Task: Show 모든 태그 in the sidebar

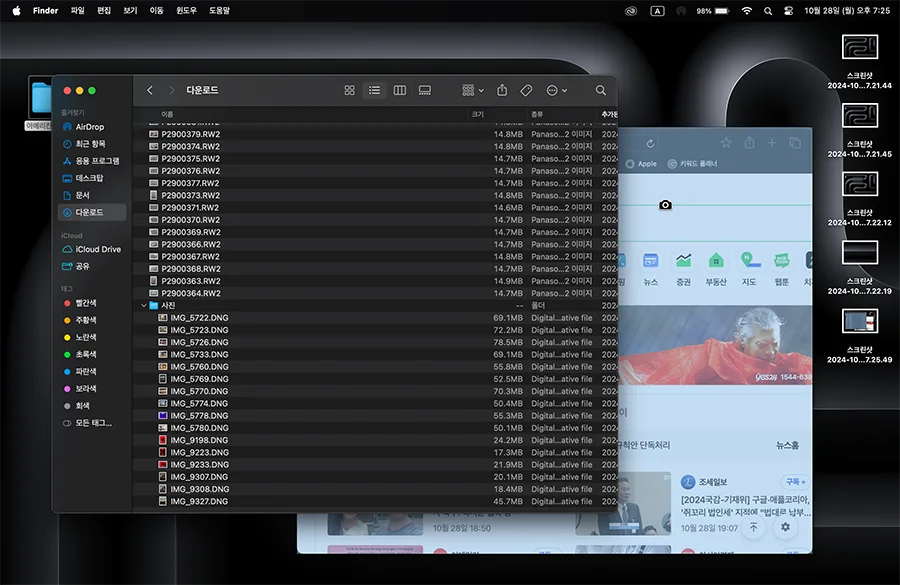Action: click(92, 423)
